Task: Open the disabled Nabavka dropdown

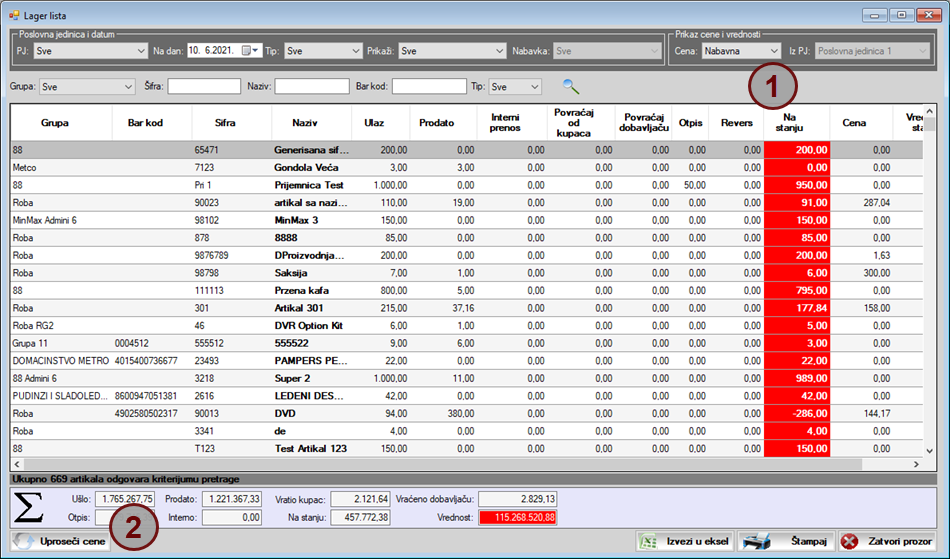Action: 608,51
